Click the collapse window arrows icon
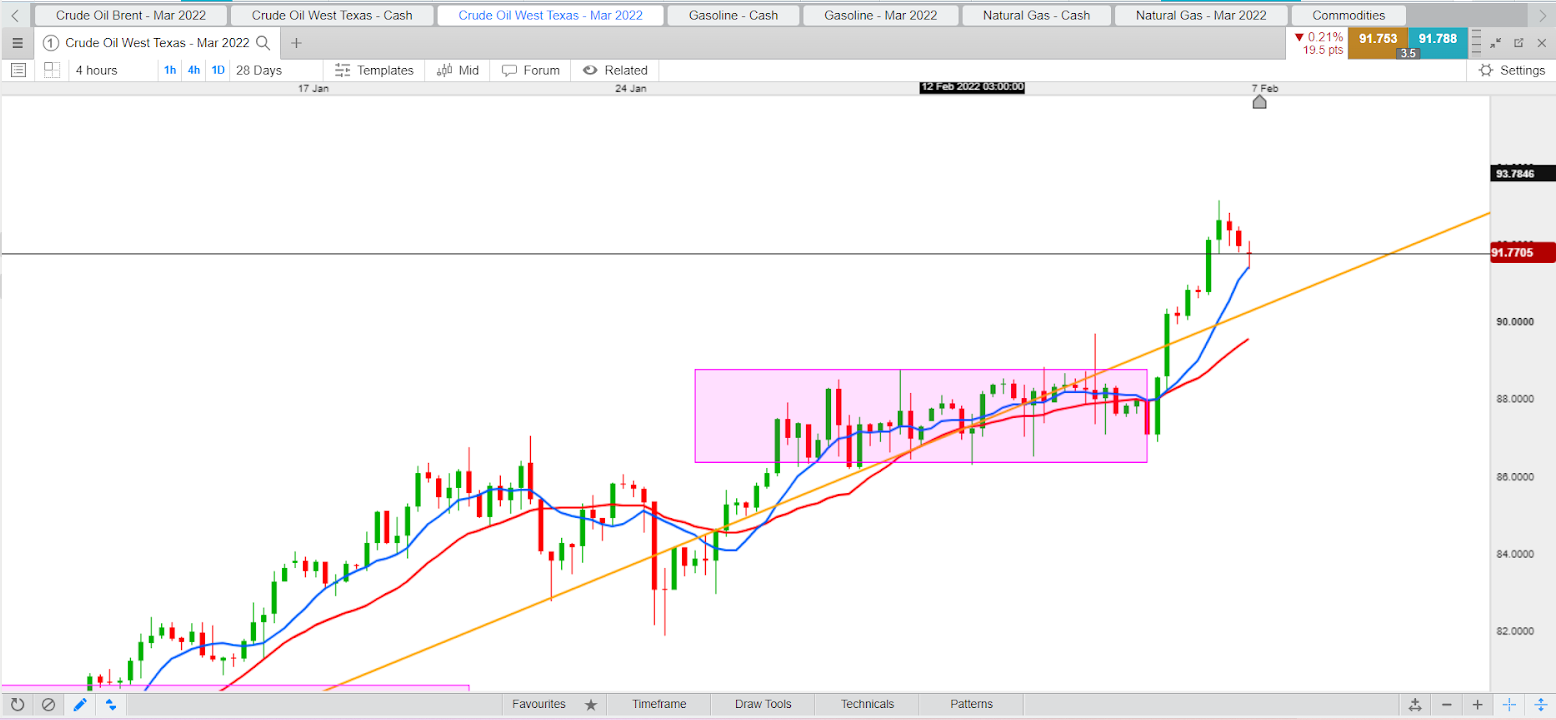1556x720 pixels. pyautogui.click(x=1496, y=43)
